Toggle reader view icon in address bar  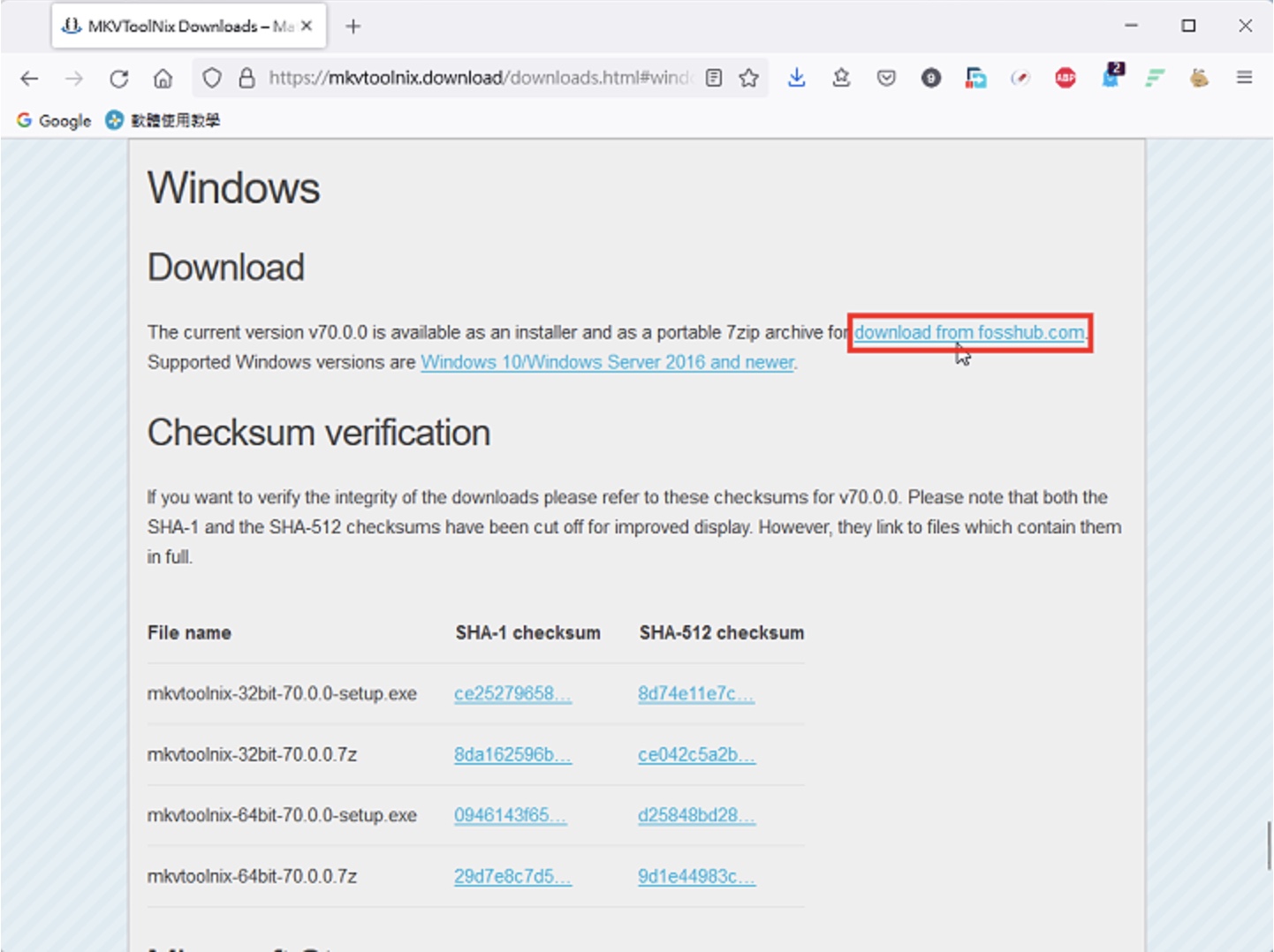click(714, 79)
